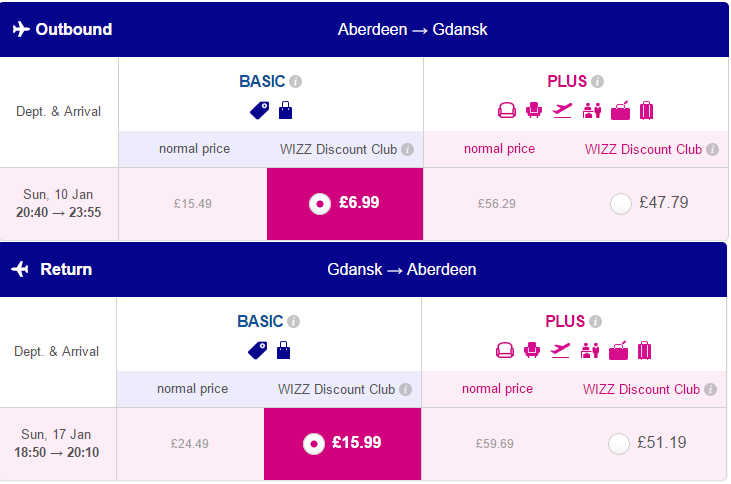
Task: Click the info icon beside return BASIC heading
Action: click(x=294, y=322)
